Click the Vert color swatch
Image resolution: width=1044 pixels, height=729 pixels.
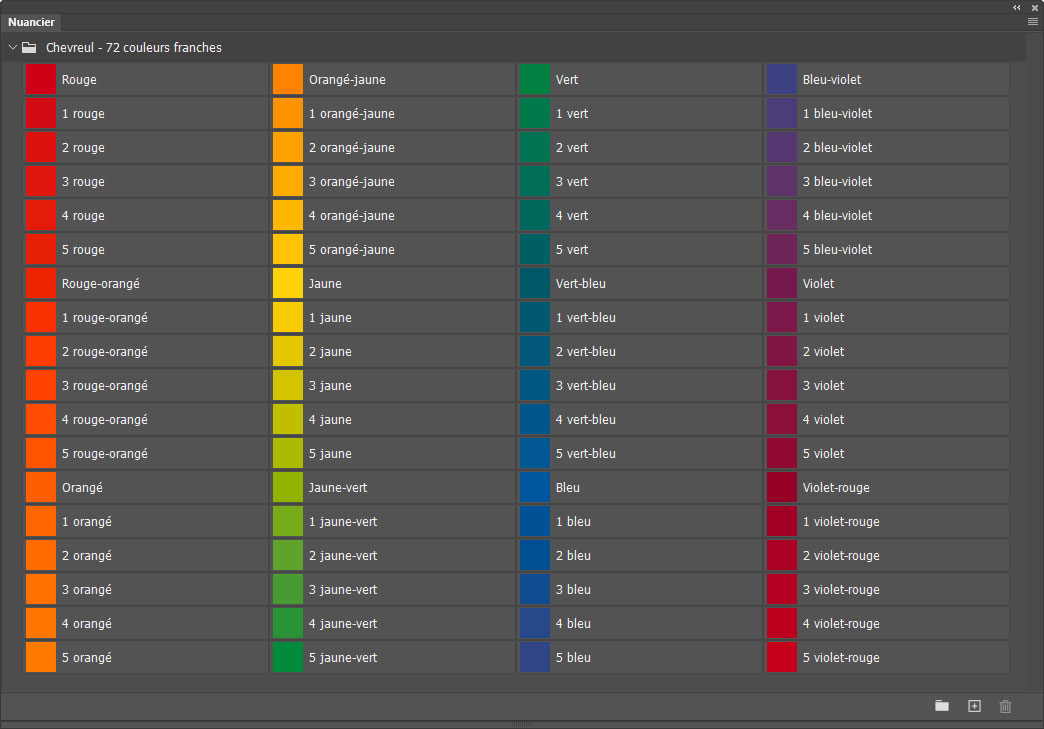click(535, 80)
